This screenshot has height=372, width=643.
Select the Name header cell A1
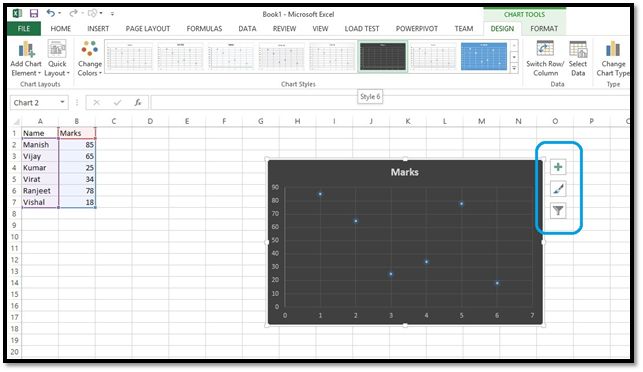pos(40,133)
